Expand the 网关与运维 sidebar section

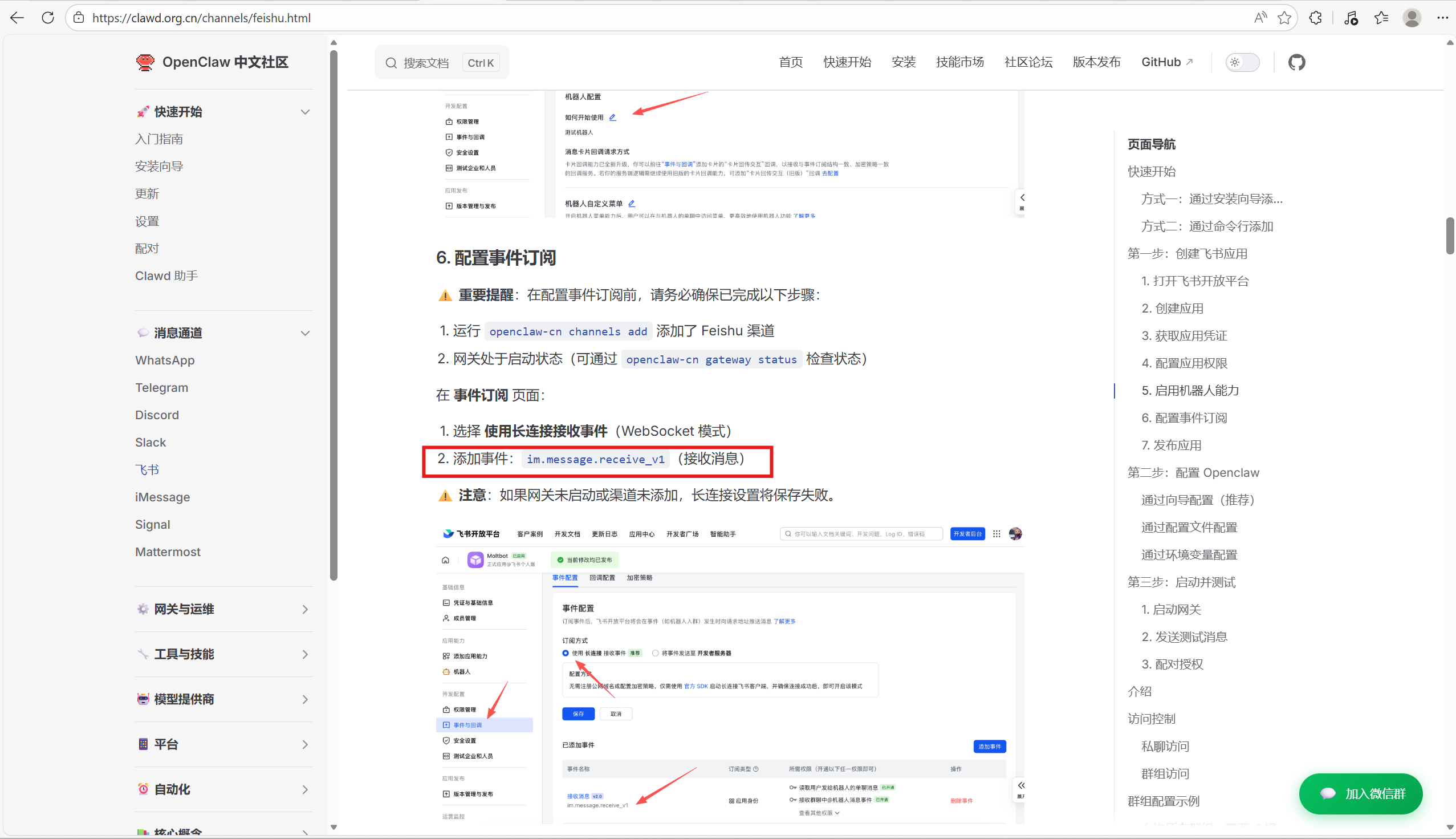point(305,609)
